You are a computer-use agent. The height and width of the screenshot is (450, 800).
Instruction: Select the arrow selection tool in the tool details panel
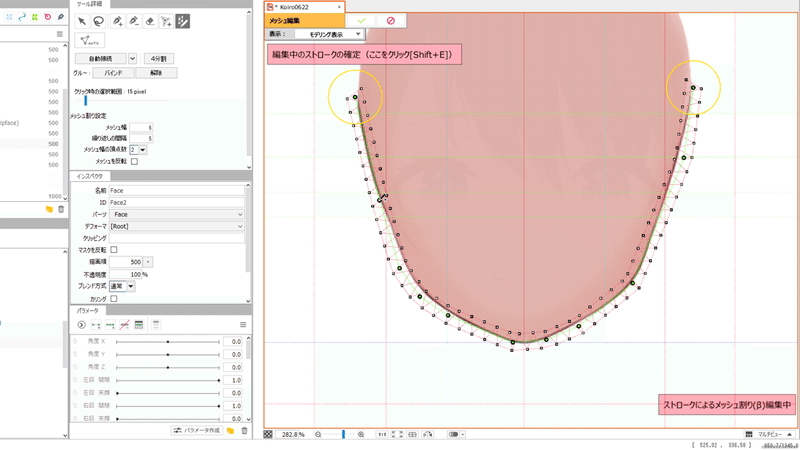[x=82, y=21]
